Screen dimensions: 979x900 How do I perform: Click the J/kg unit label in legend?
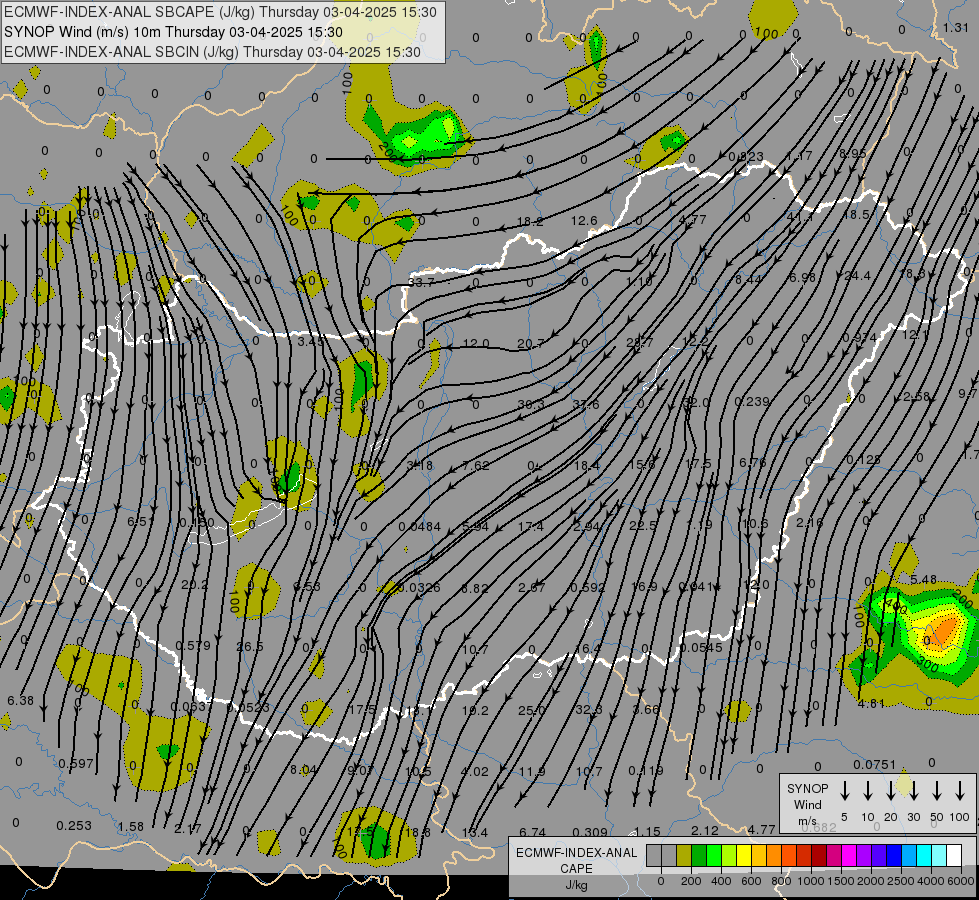pos(576,885)
